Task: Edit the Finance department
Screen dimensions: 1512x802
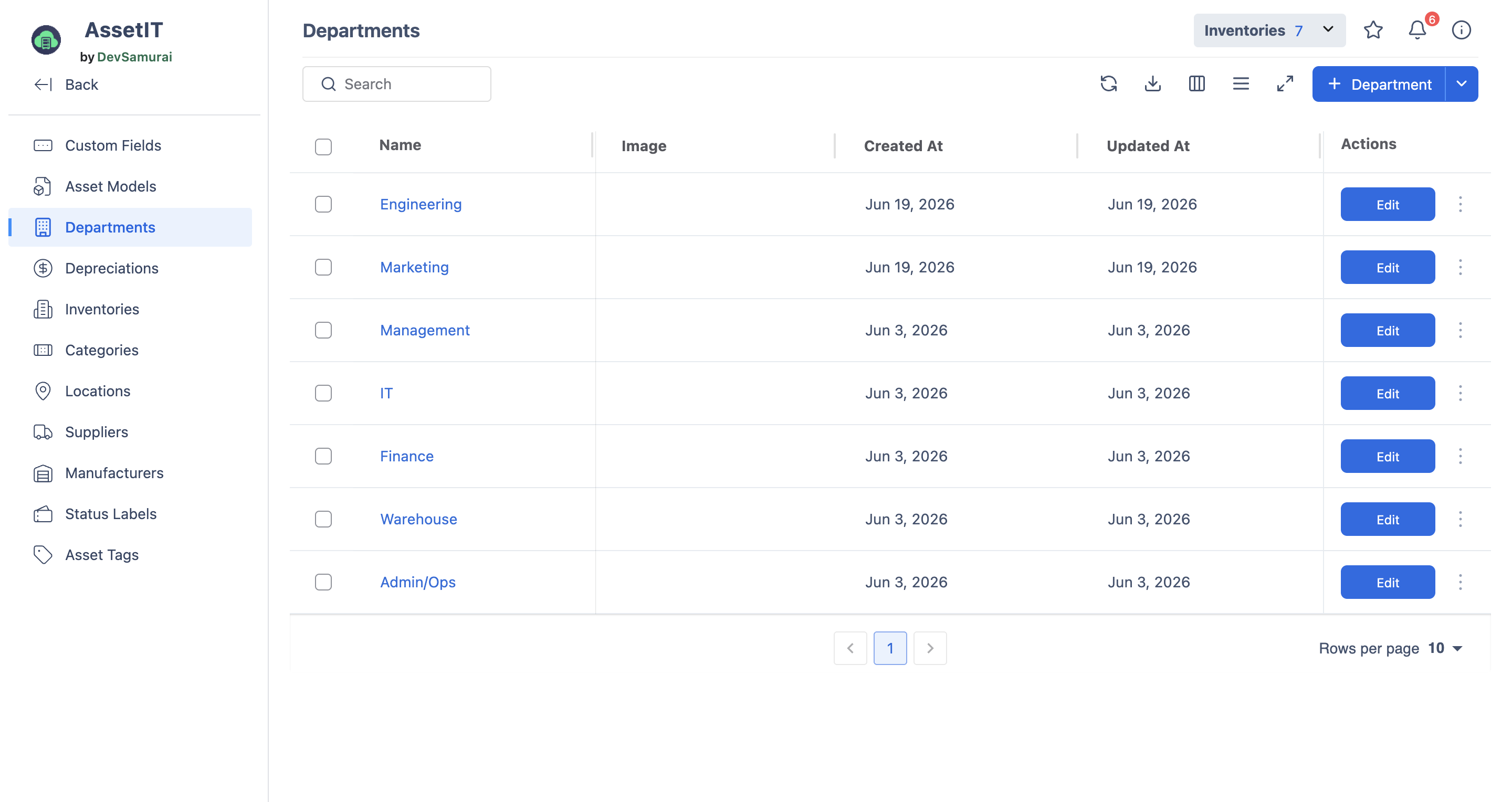Action: point(1387,456)
